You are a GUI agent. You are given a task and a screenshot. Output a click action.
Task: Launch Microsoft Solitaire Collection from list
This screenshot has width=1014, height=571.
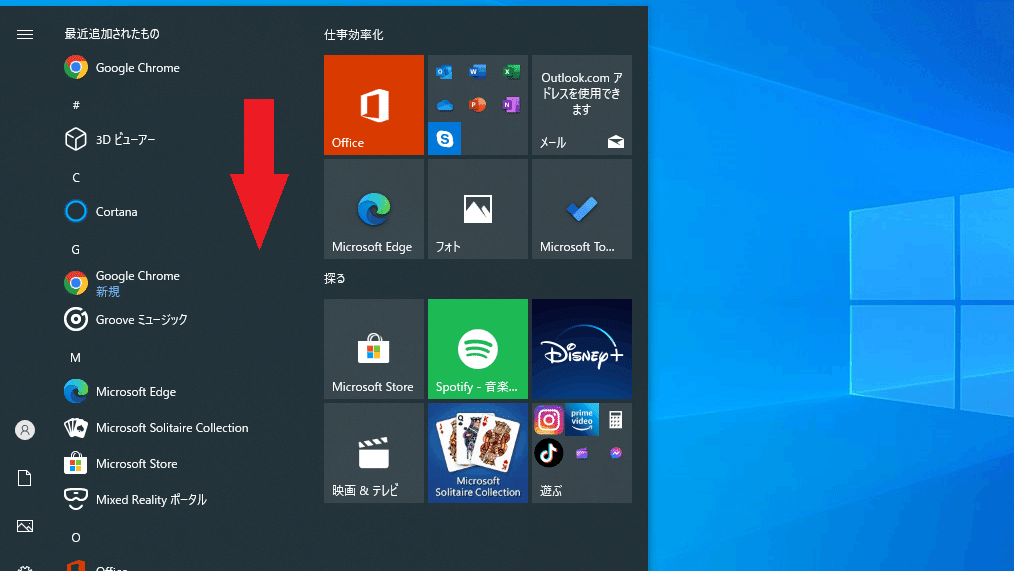click(156, 427)
